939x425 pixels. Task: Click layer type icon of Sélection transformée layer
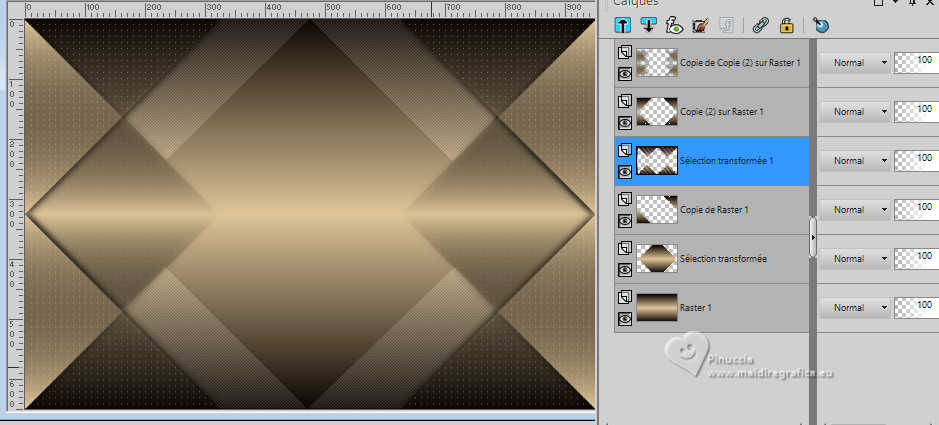625,248
